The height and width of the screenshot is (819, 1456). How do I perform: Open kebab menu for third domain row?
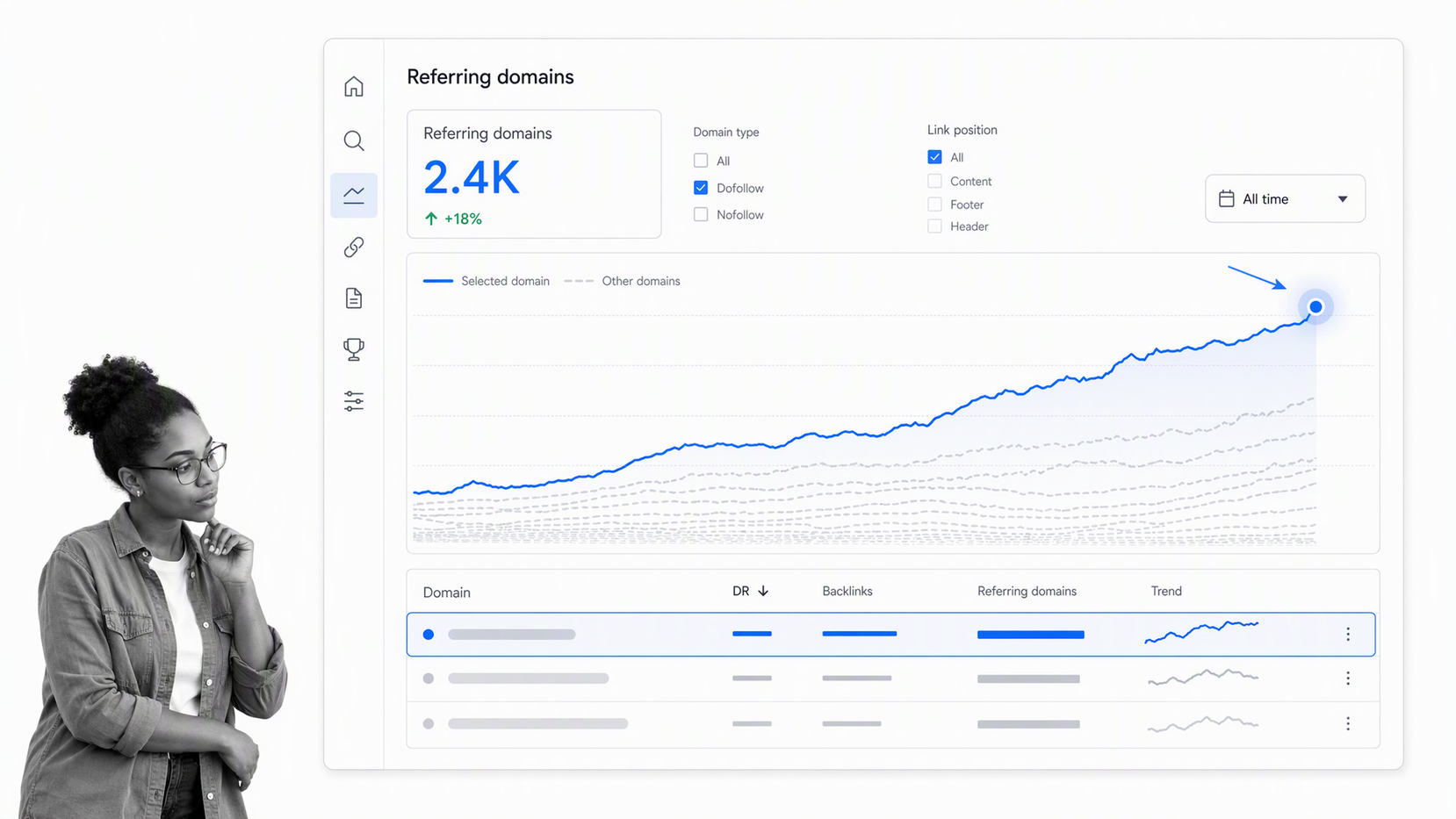[1348, 724]
